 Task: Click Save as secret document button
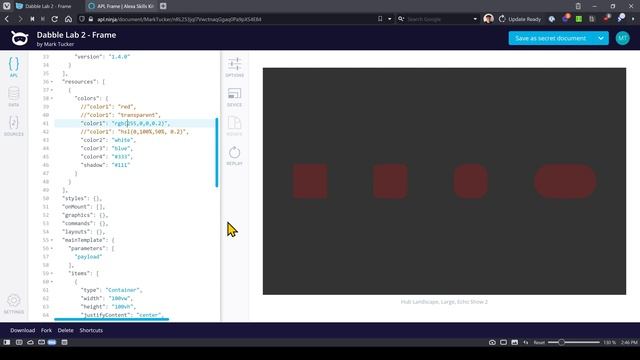tap(551, 38)
